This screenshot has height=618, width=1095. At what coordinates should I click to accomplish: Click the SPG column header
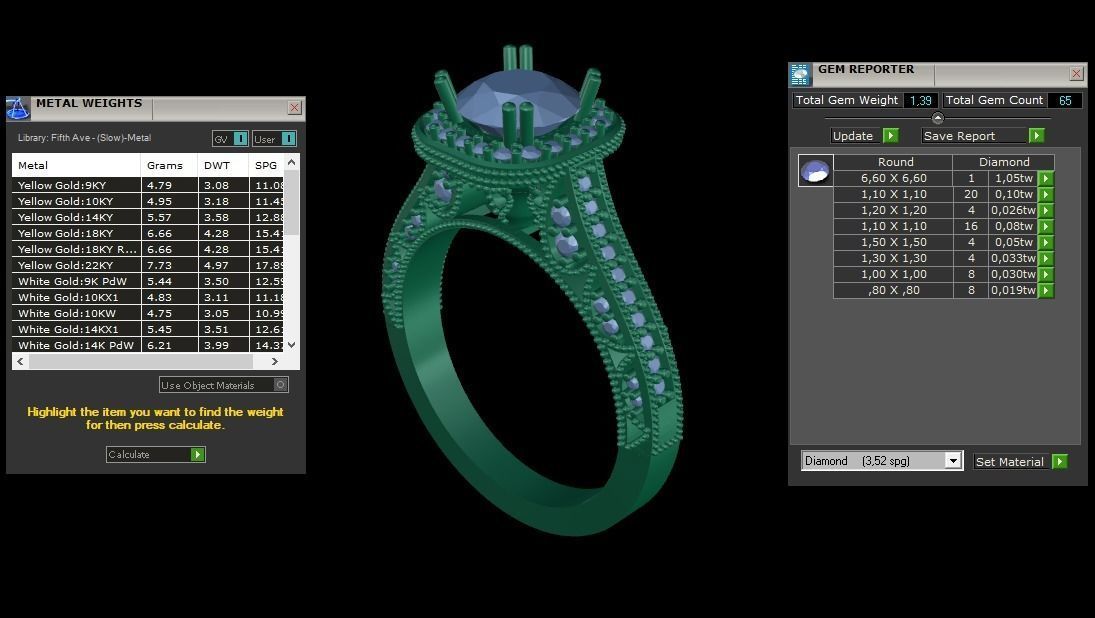point(266,165)
